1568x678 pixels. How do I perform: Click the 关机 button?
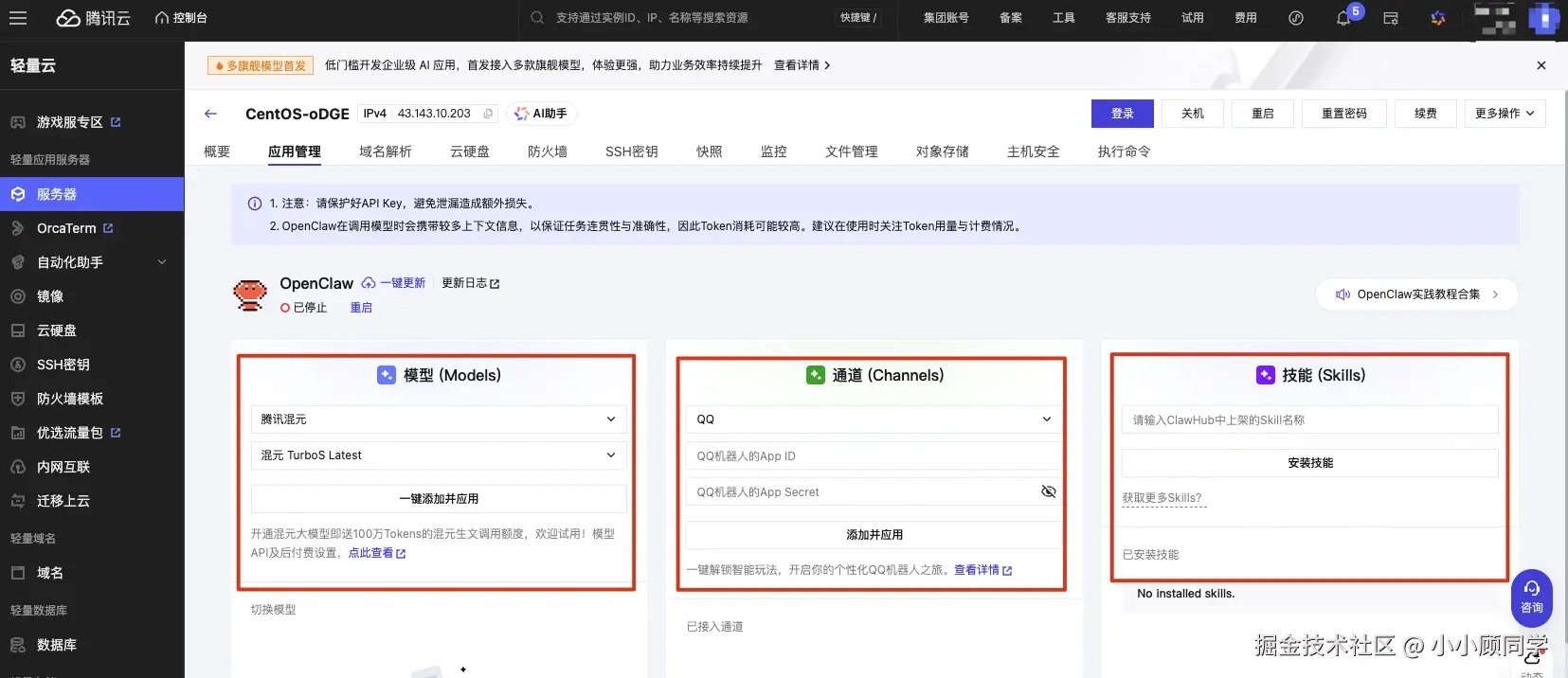point(1193,114)
